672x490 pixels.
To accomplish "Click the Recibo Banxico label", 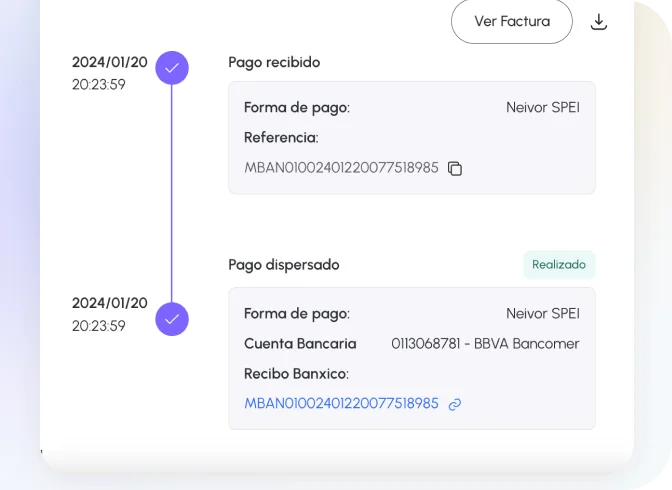I will (x=297, y=373).
